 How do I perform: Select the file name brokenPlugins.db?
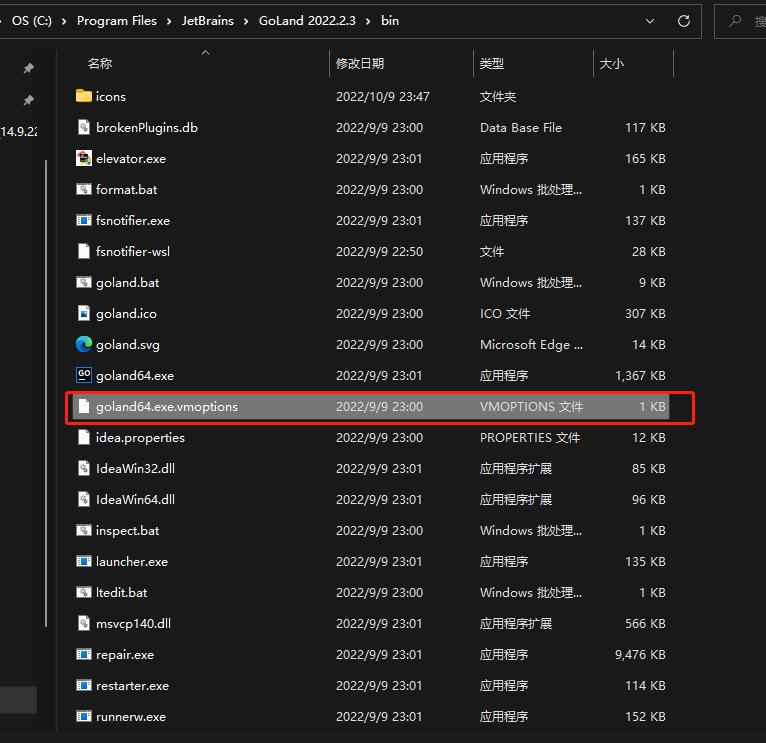(147, 127)
